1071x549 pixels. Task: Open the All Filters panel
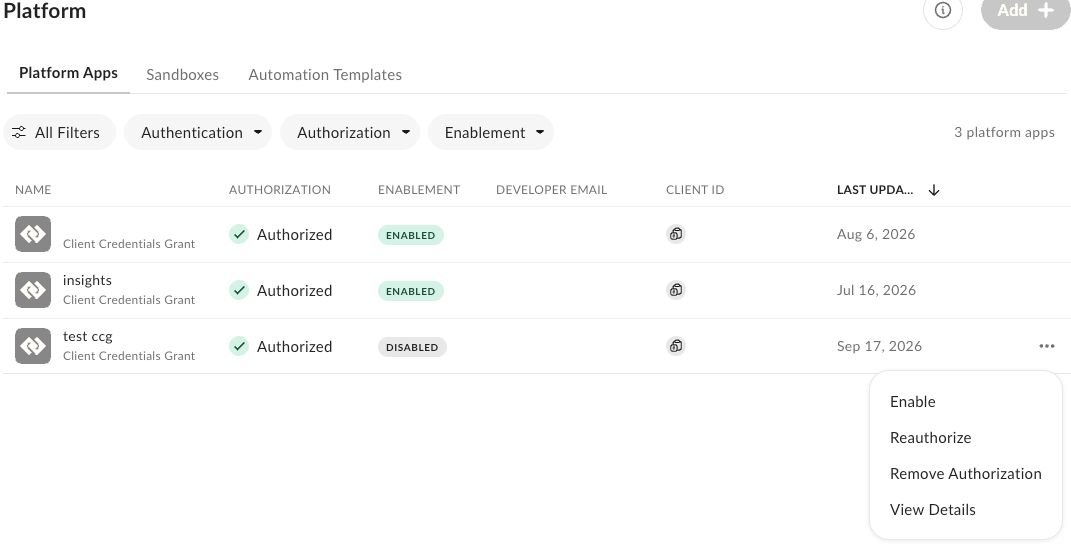(59, 132)
